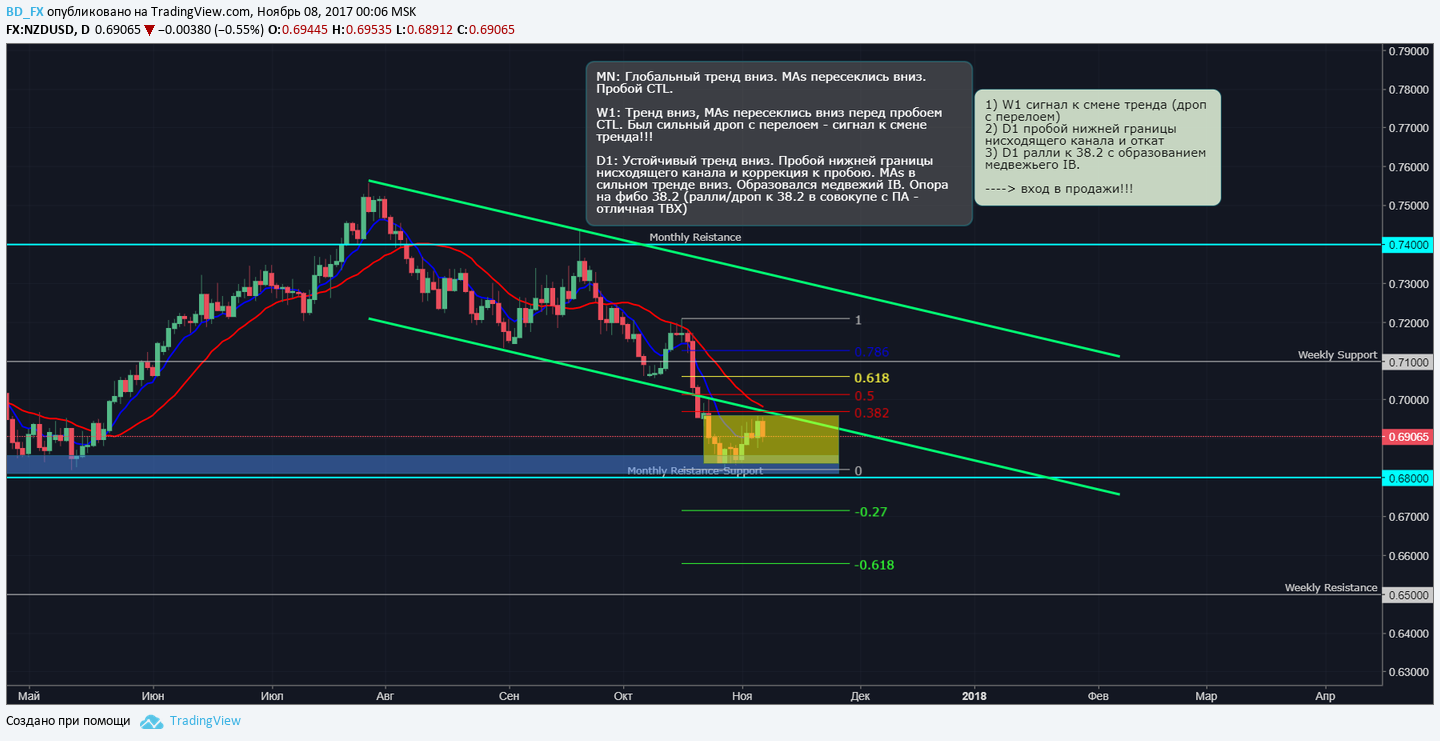Click the 0.79000 top price axis label
Viewport: 1440px width, 741px height.
[1410, 50]
